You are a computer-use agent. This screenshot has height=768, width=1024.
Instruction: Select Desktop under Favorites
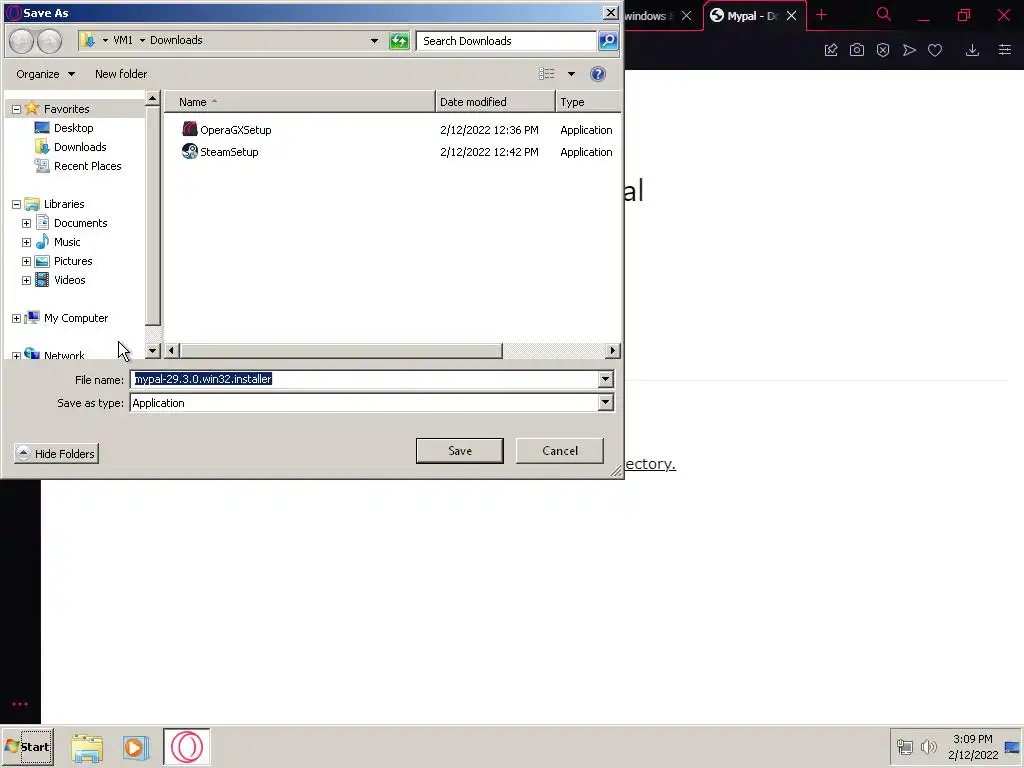point(64,128)
